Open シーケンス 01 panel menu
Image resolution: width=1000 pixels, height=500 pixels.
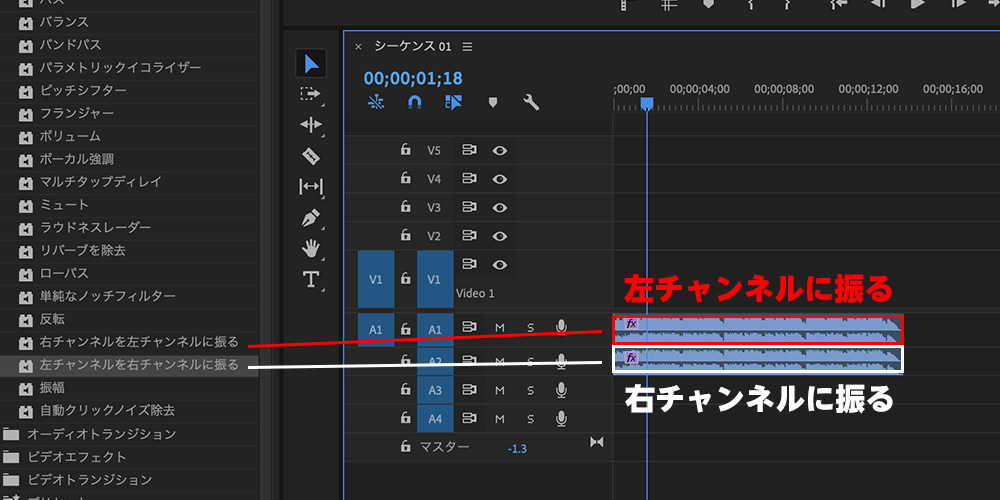[x=467, y=47]
